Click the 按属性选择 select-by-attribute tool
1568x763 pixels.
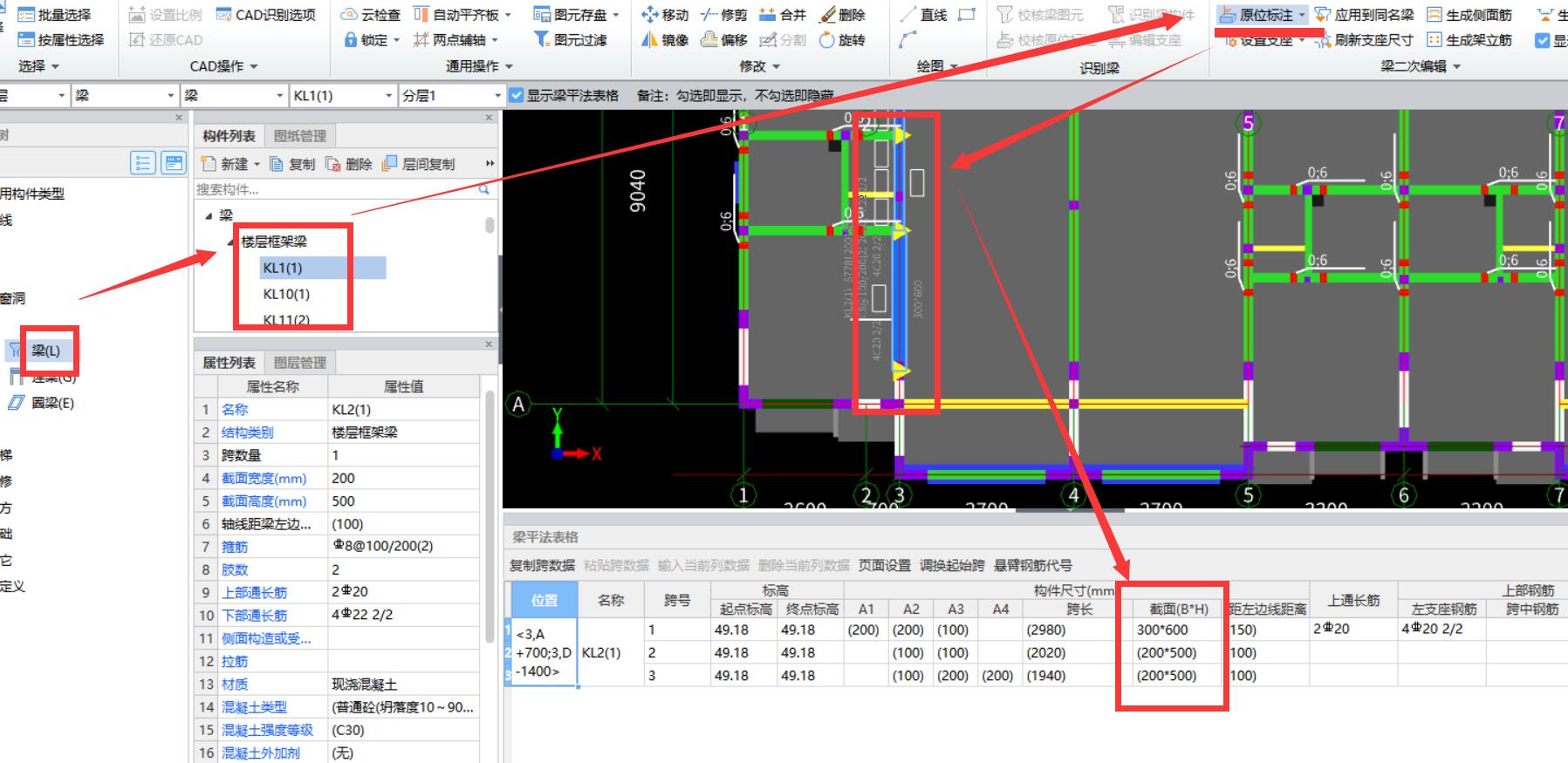pyautogui.click(x=60, y=40)
